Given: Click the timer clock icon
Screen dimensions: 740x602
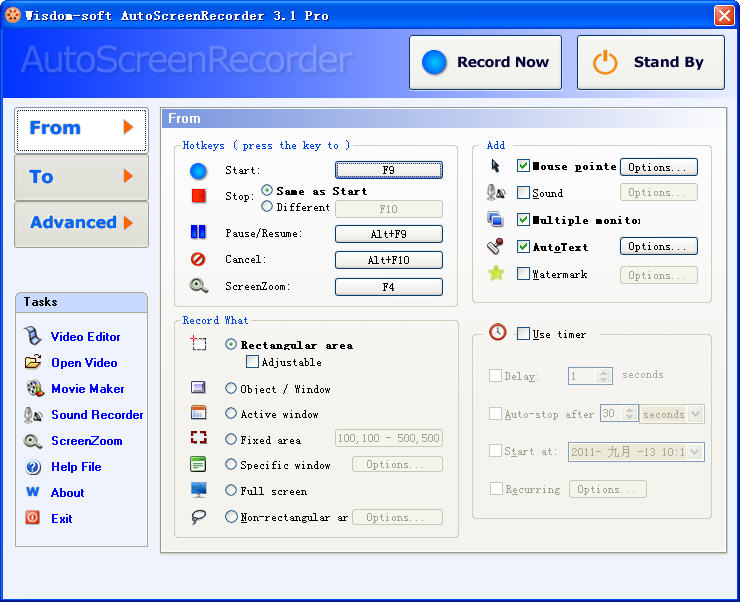Looking at the screenshot, I should click(497, 332).
